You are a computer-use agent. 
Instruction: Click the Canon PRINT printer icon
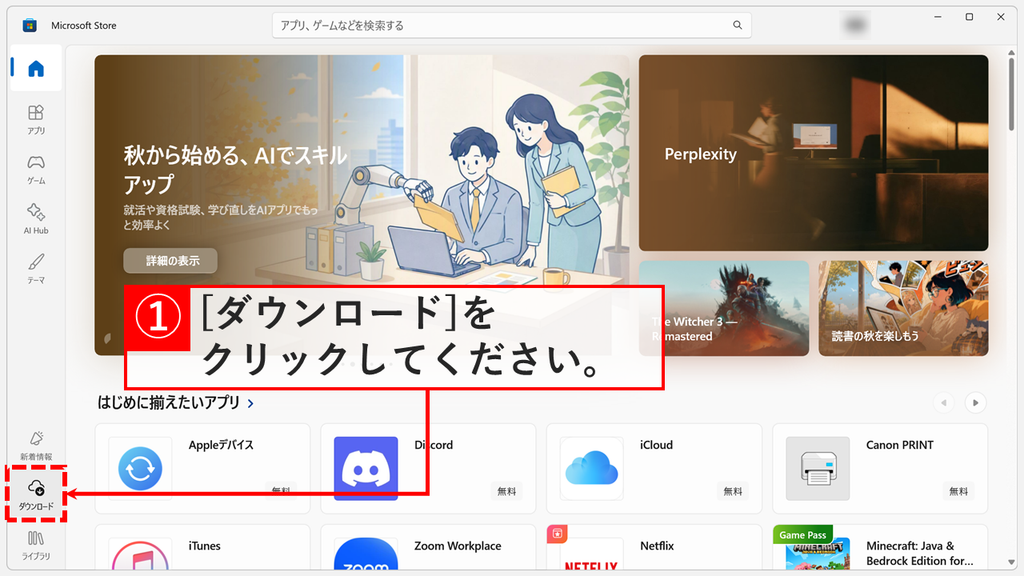(x=818, y=469)
